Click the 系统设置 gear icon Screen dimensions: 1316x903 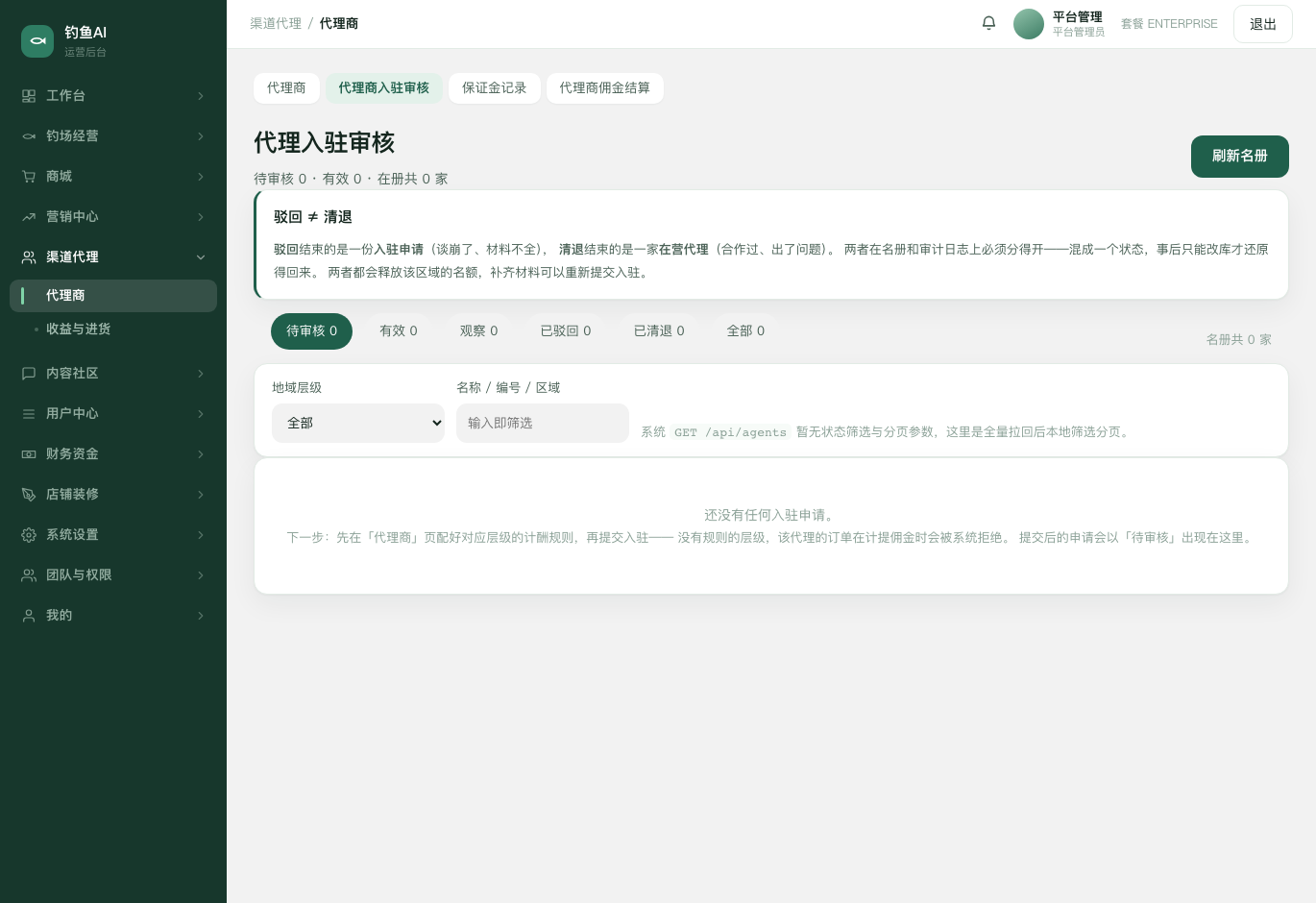(29, 535)
